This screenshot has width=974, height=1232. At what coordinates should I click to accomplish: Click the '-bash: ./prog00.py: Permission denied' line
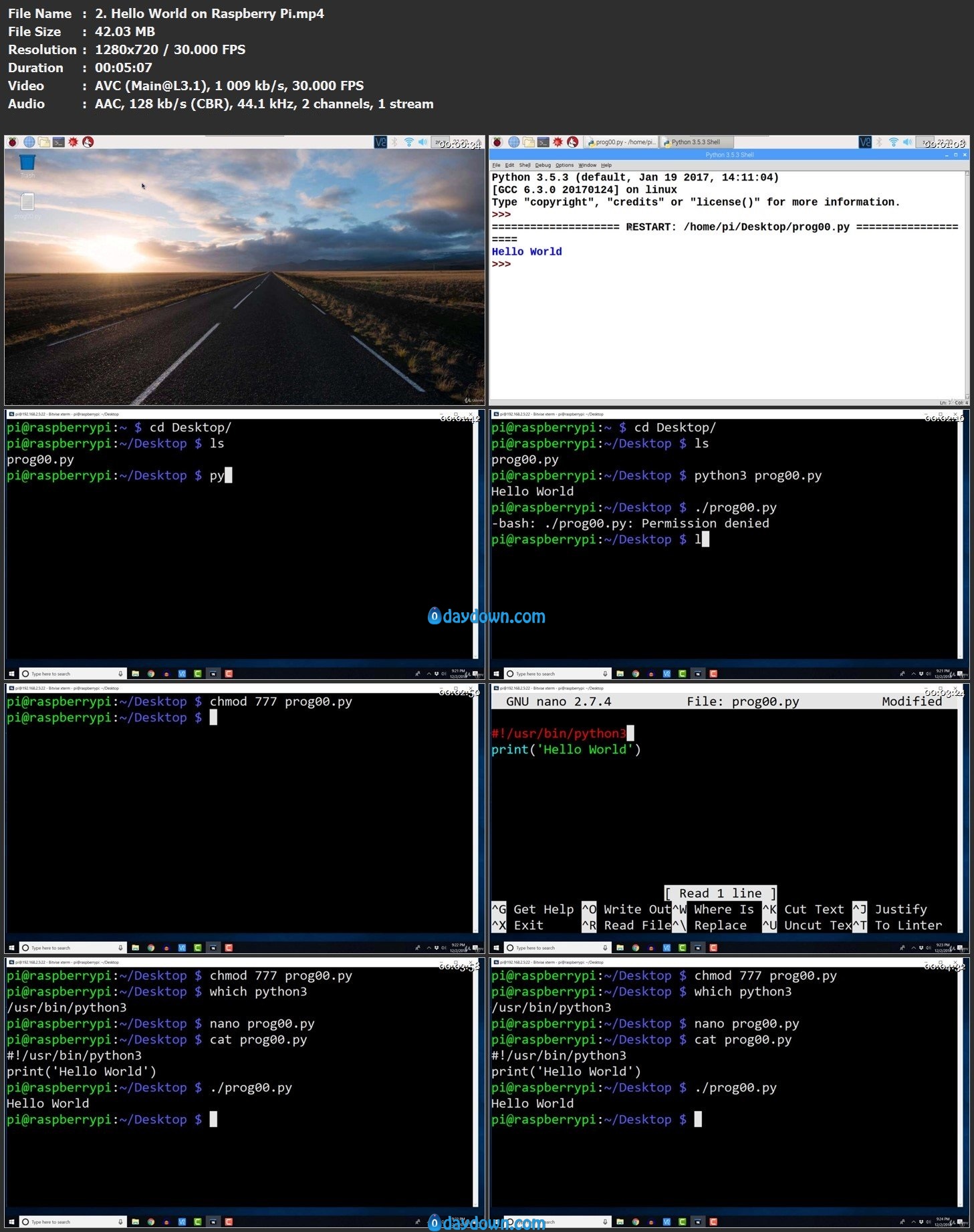(x=630, y=523)
